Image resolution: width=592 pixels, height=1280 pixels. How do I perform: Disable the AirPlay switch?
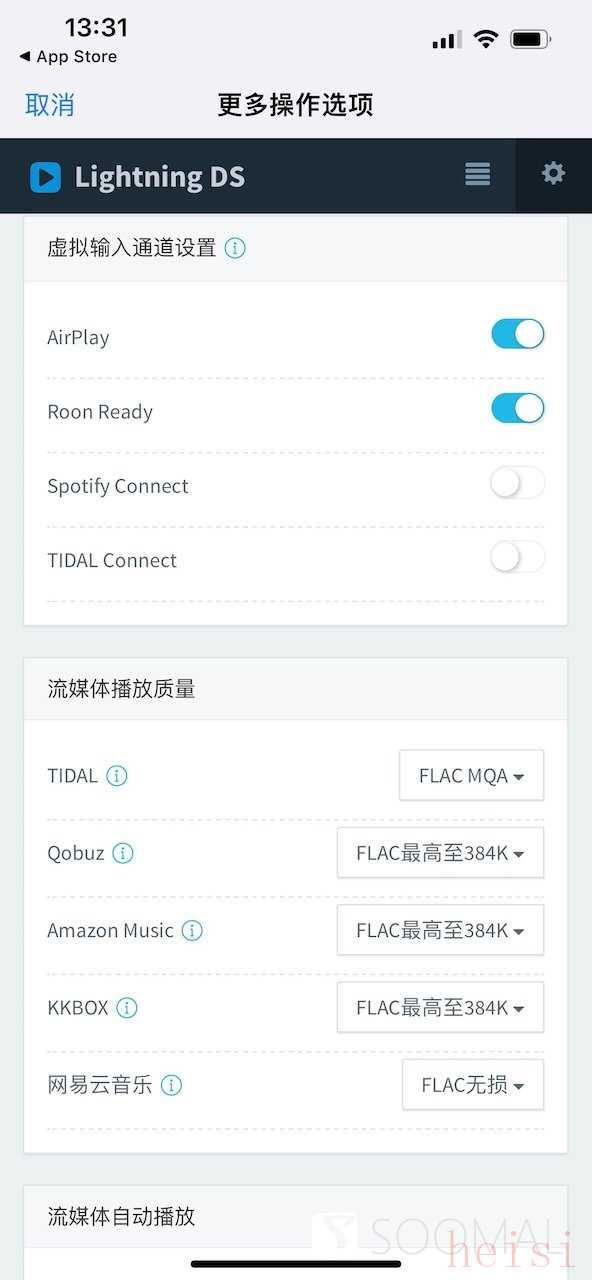pos(518,334)
